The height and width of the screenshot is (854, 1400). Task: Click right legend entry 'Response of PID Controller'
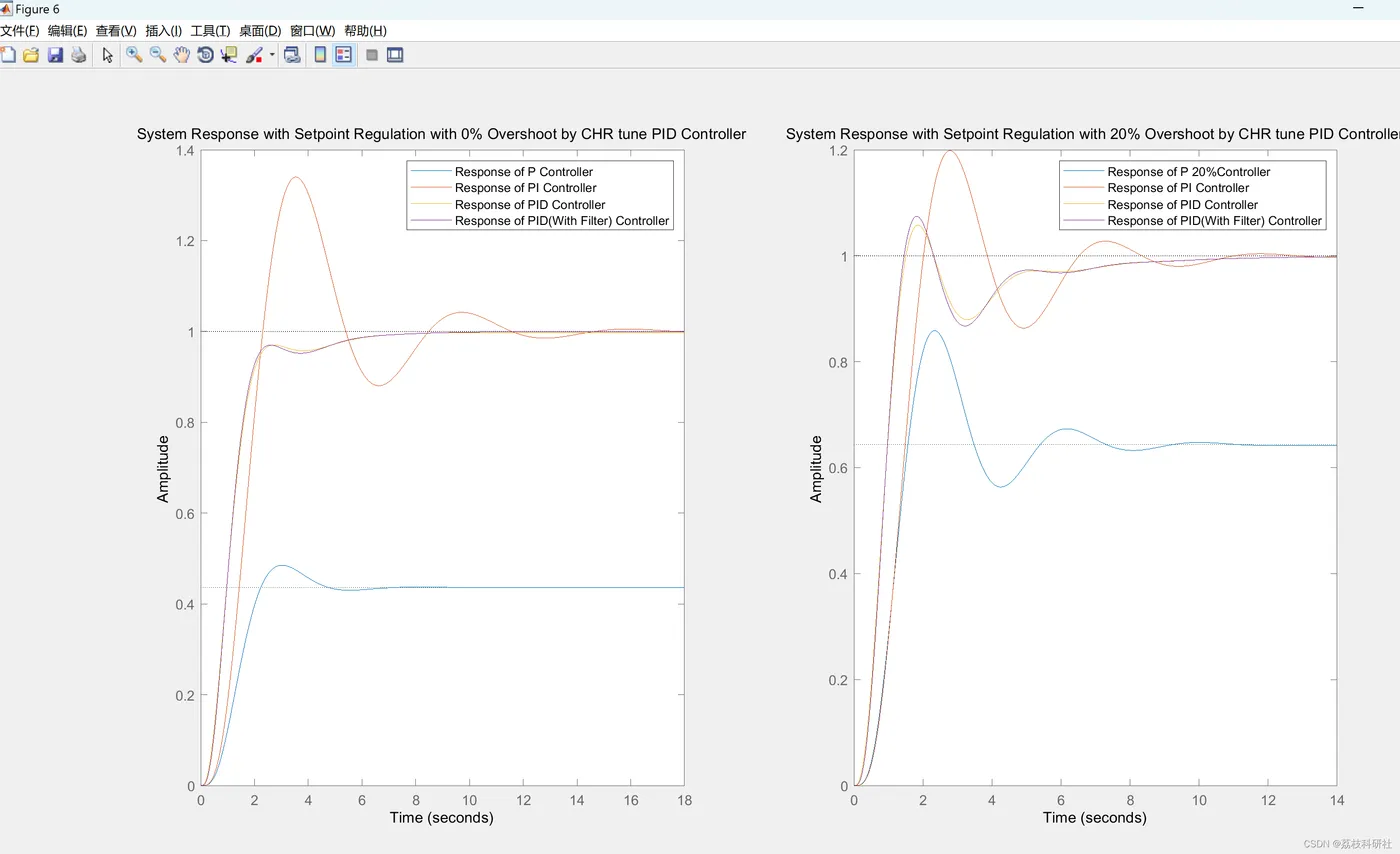click(1183, 204)
